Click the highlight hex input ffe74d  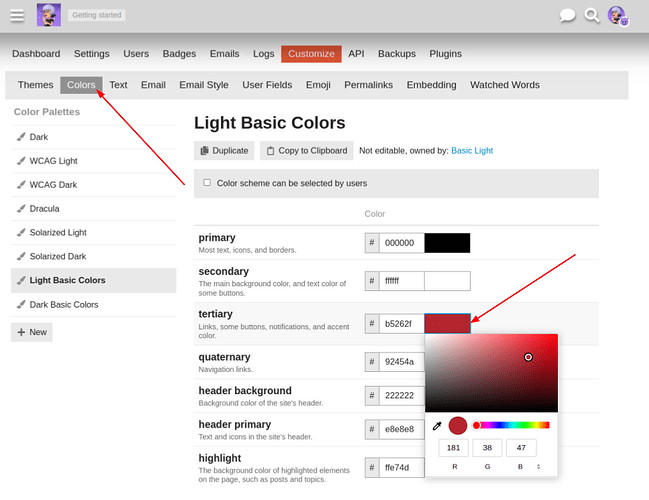pyautogui.click(x=401, y=468)
